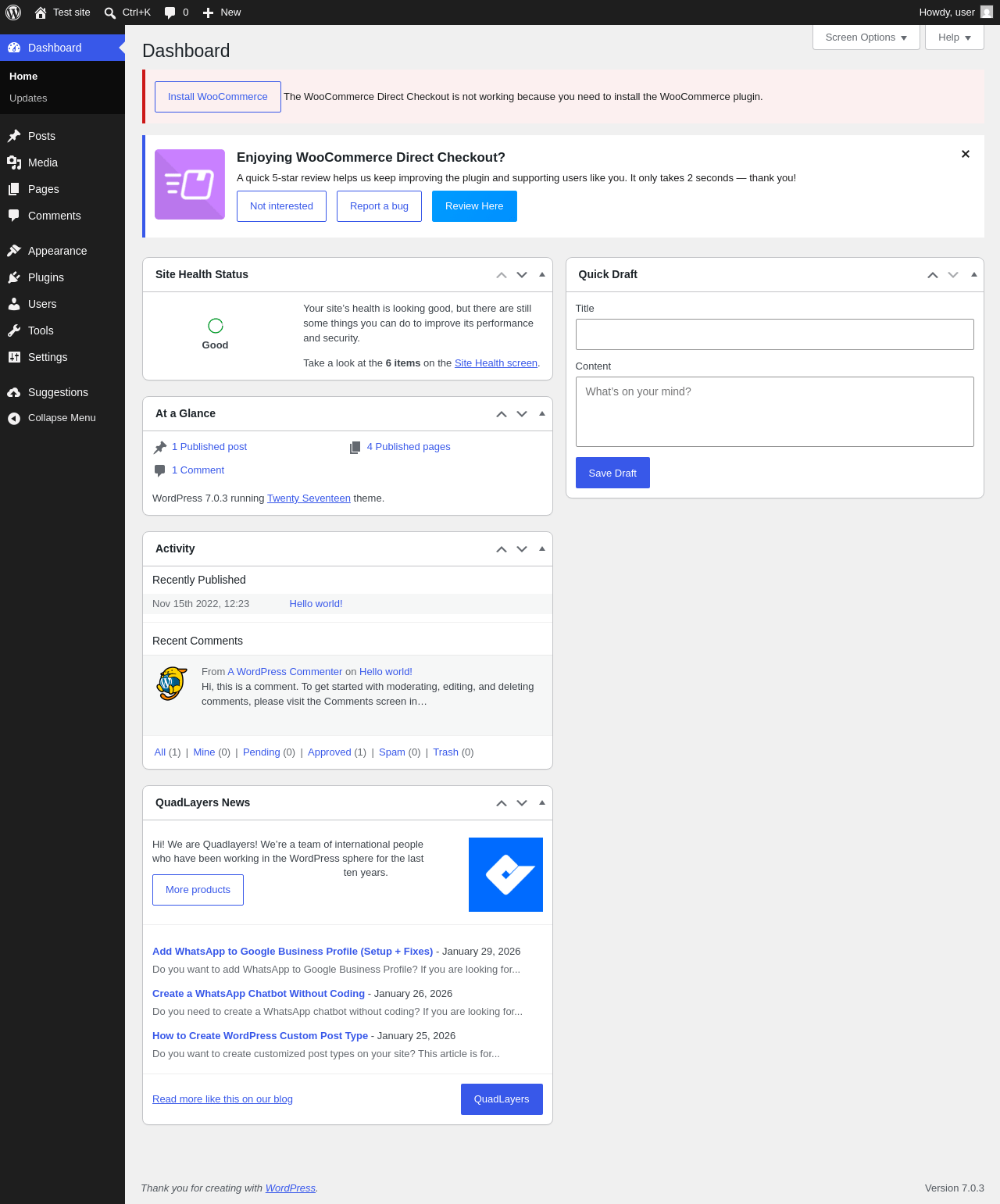Screen dimensions: 1000x1204
Task: Click the Suggestions cloud icon
Action: point(14,392)
